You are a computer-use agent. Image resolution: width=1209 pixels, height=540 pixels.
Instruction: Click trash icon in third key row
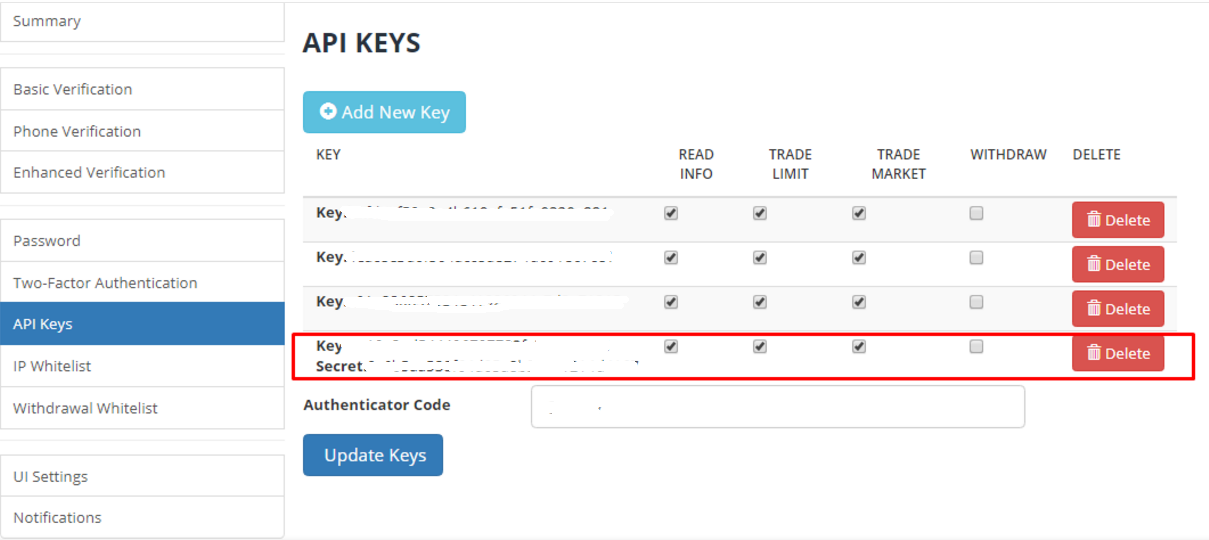(x=1094, y=309)
